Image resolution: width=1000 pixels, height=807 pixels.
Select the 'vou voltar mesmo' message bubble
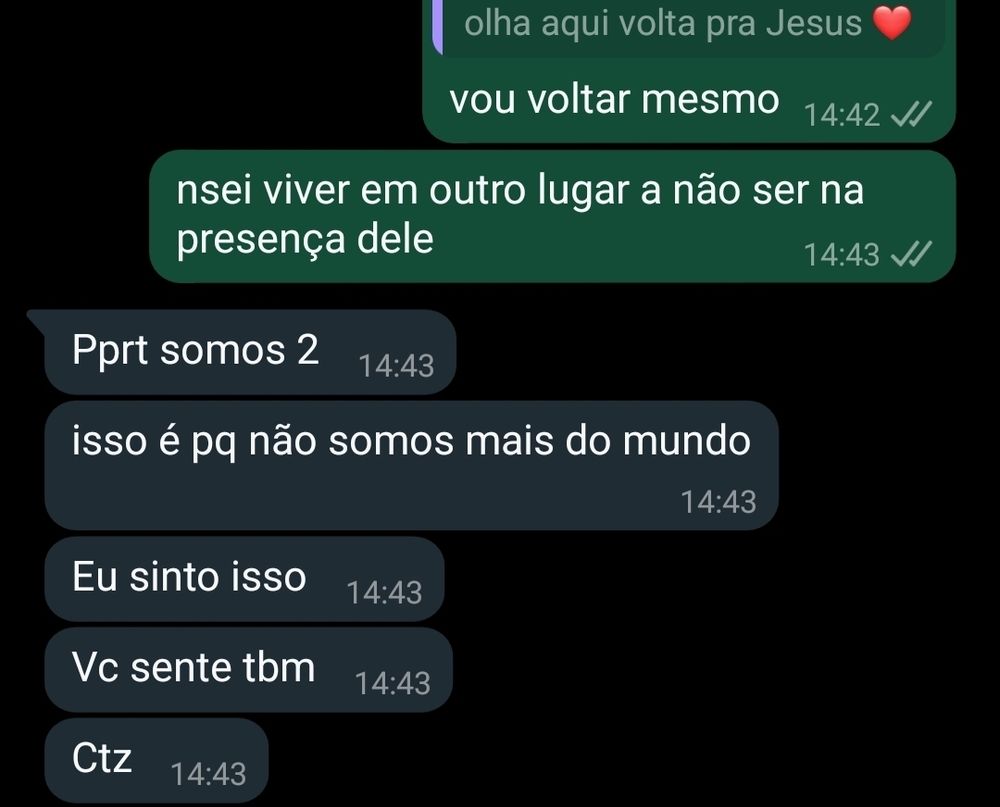pos(689,70)
